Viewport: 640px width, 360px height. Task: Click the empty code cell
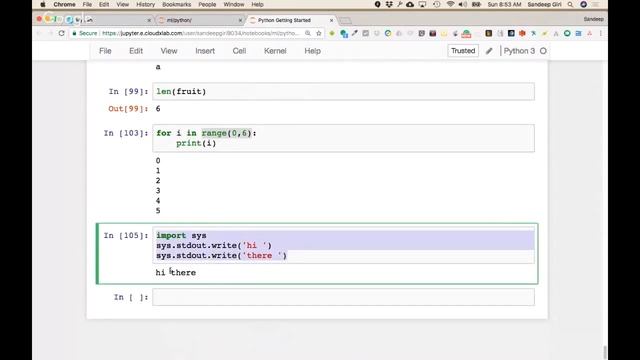tap(343, 297)
